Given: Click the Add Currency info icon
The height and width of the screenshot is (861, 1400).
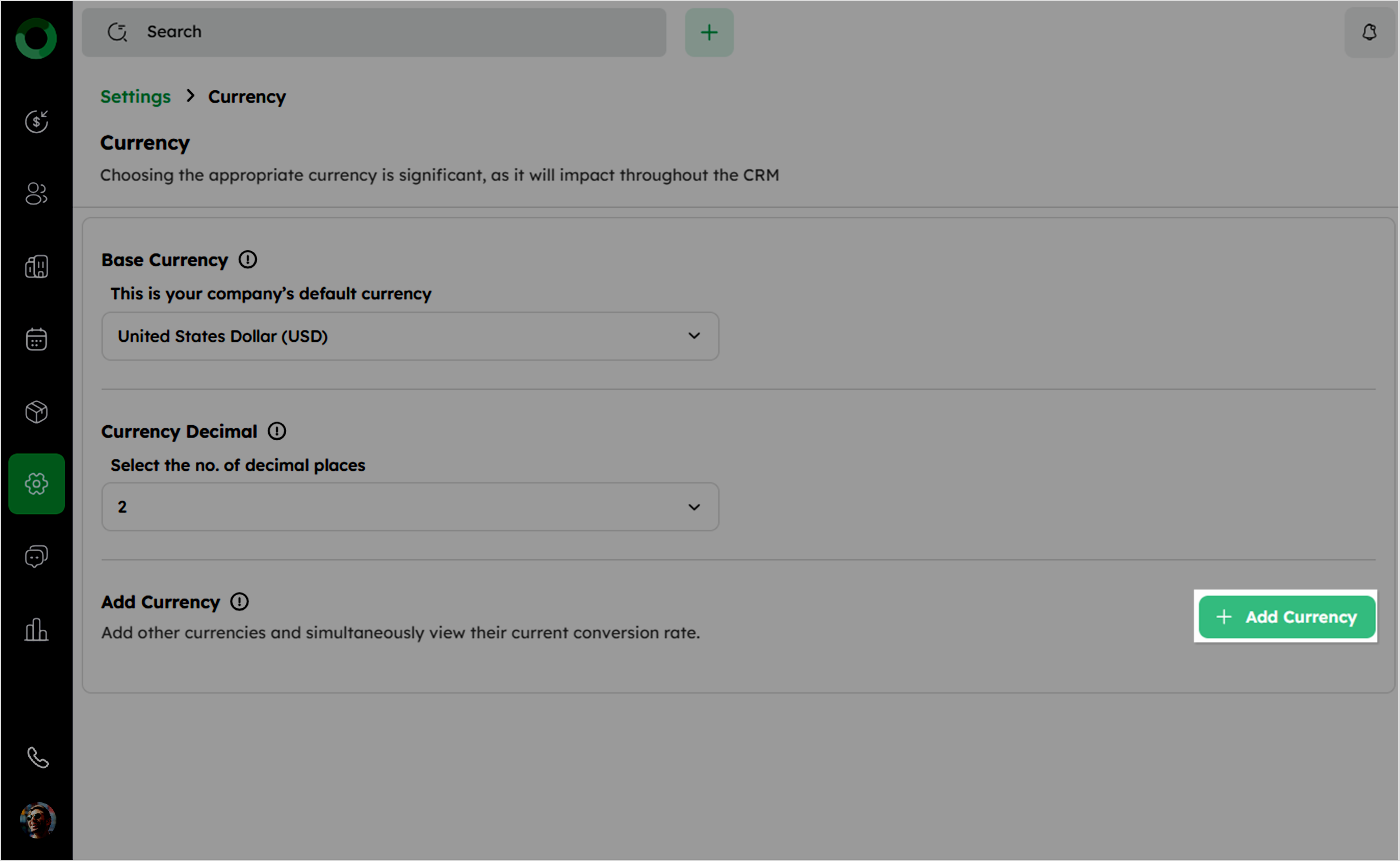Looking at the screenshot, I should point(240,602).
